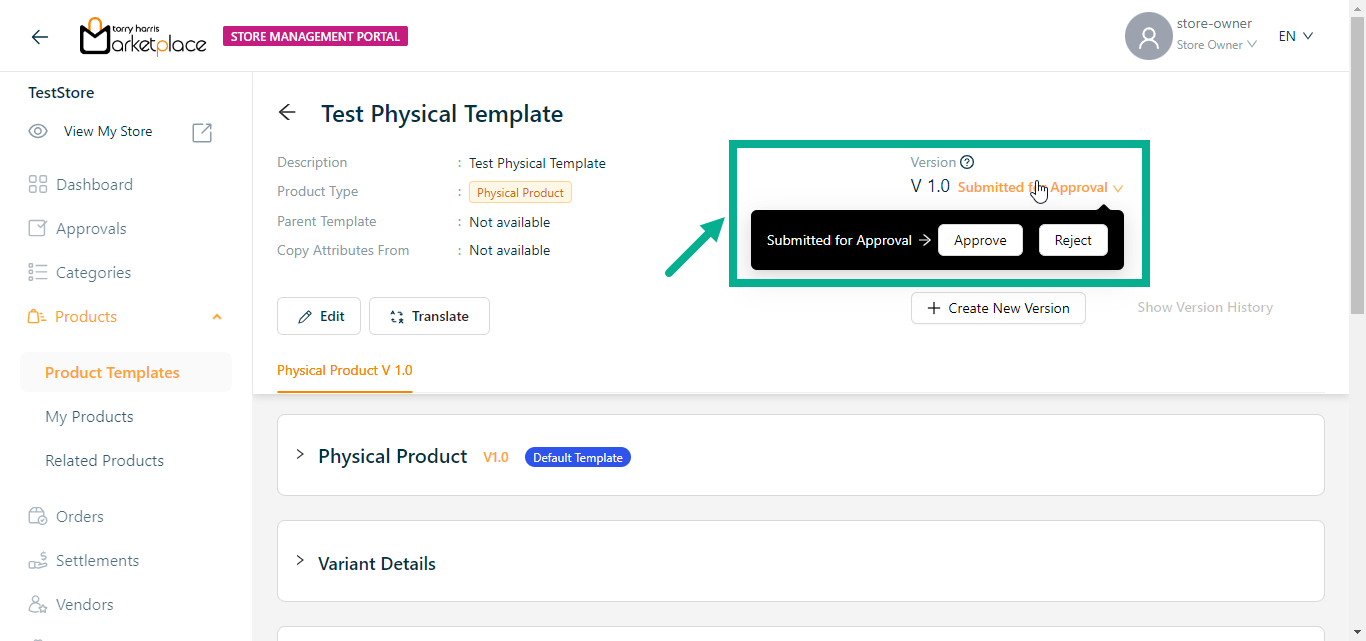This screenshot has height=641, width=1366.
Task: Open the Store Owner role dropdown
Action: [x=1216, y=45]
